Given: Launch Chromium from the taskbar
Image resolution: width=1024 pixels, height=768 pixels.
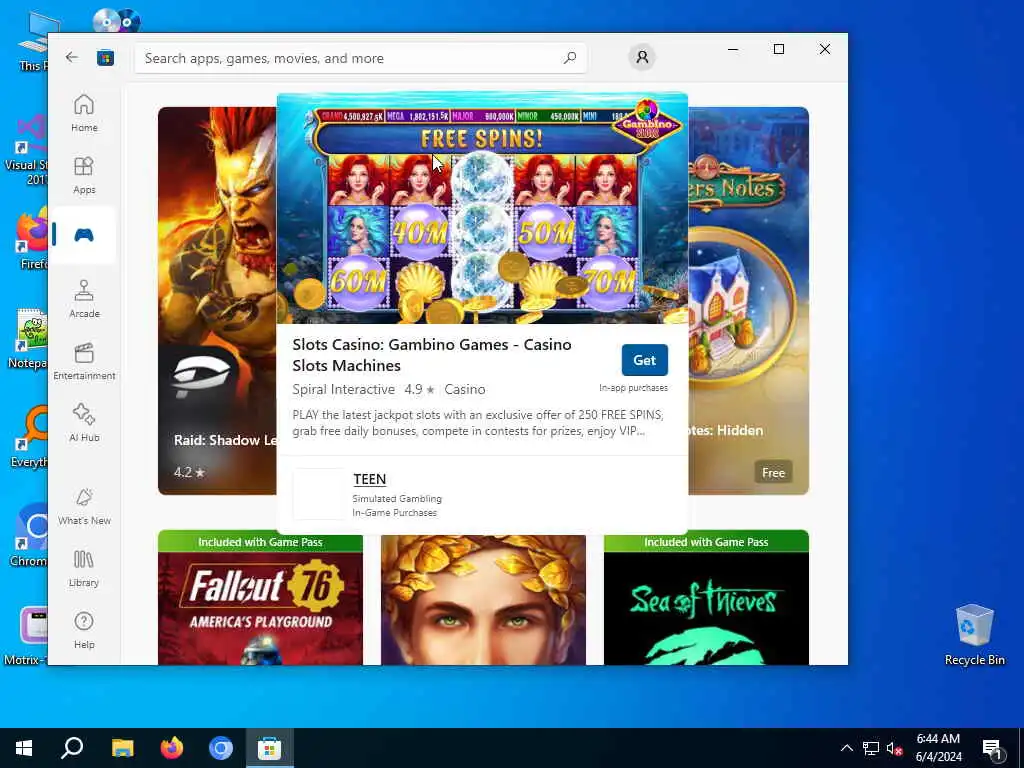Looking at the screenshot, I should coord(220,748).
